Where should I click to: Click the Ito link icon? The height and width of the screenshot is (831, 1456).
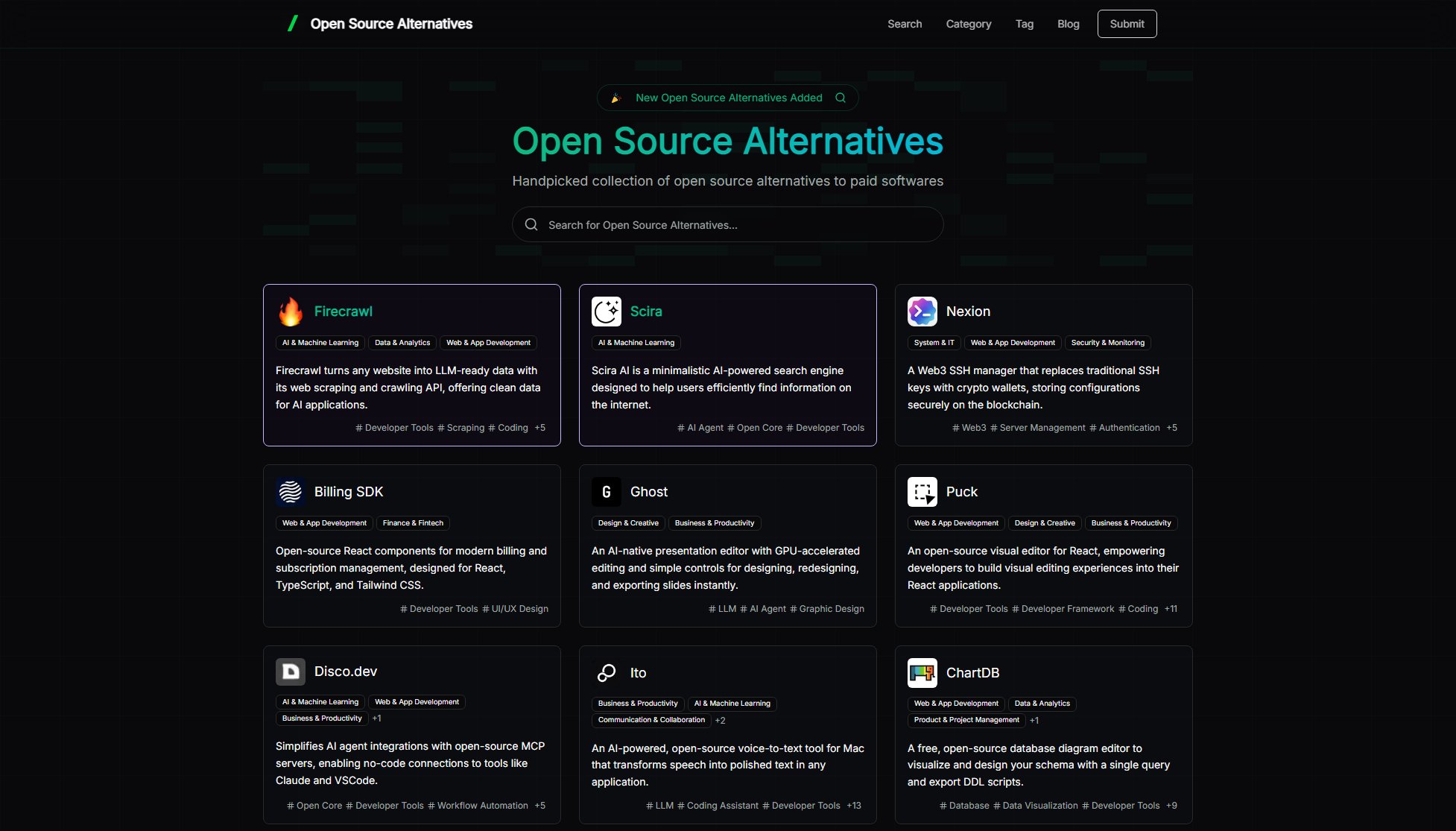(x=607, y=673)
